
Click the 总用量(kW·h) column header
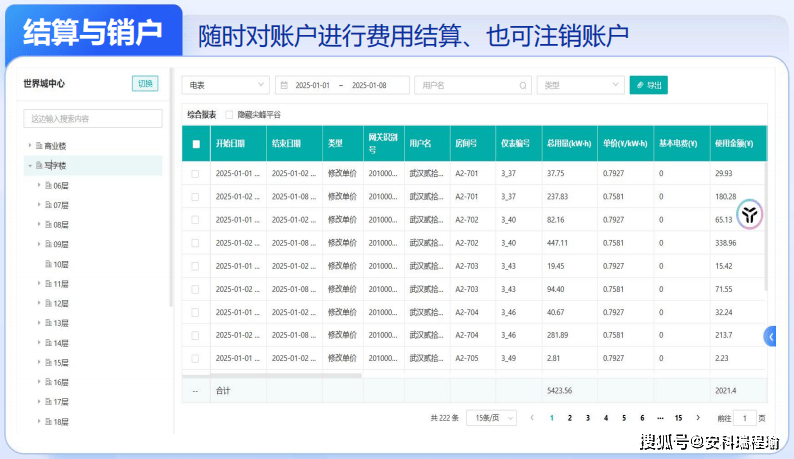click(x=569, y=144)
